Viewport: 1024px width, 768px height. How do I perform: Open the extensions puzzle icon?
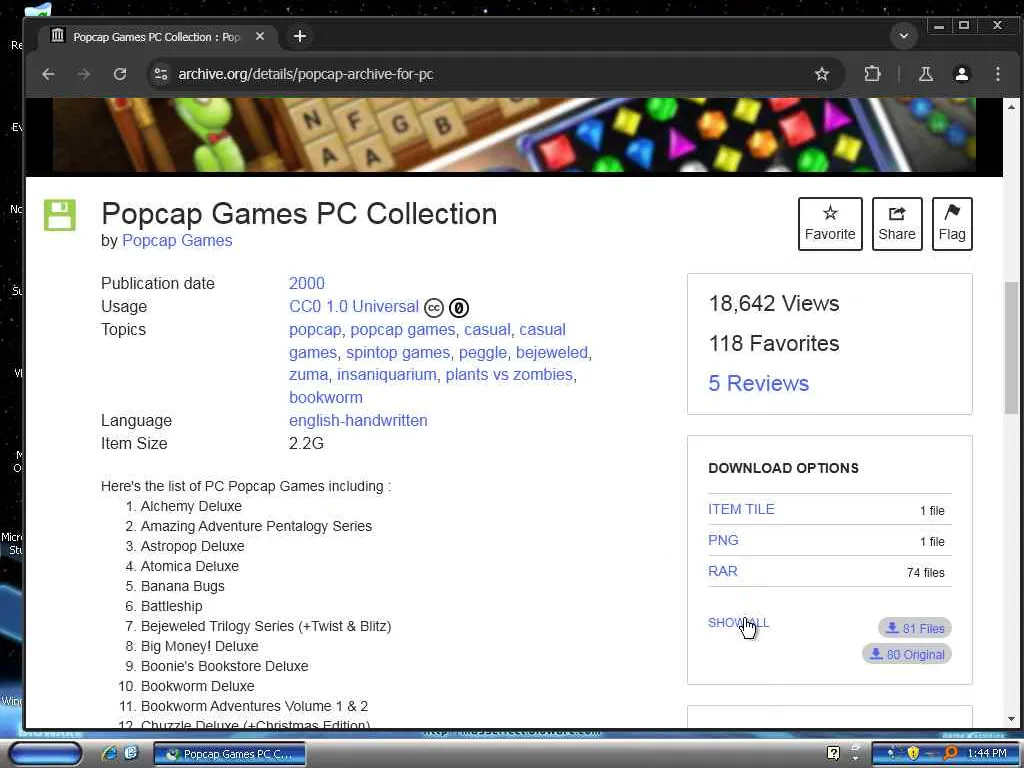tap(872, 74)
